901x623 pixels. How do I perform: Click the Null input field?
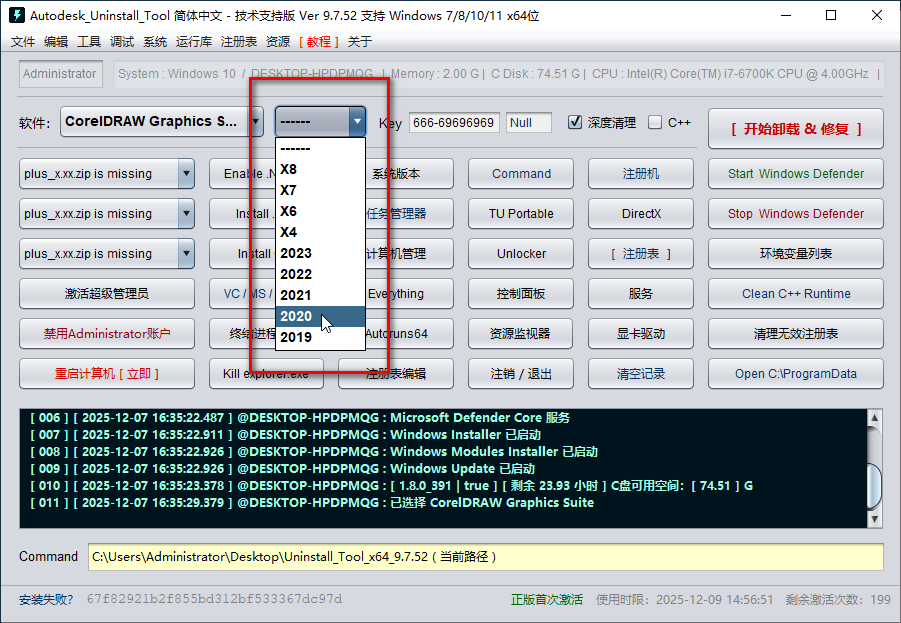[x=529, y=122]
